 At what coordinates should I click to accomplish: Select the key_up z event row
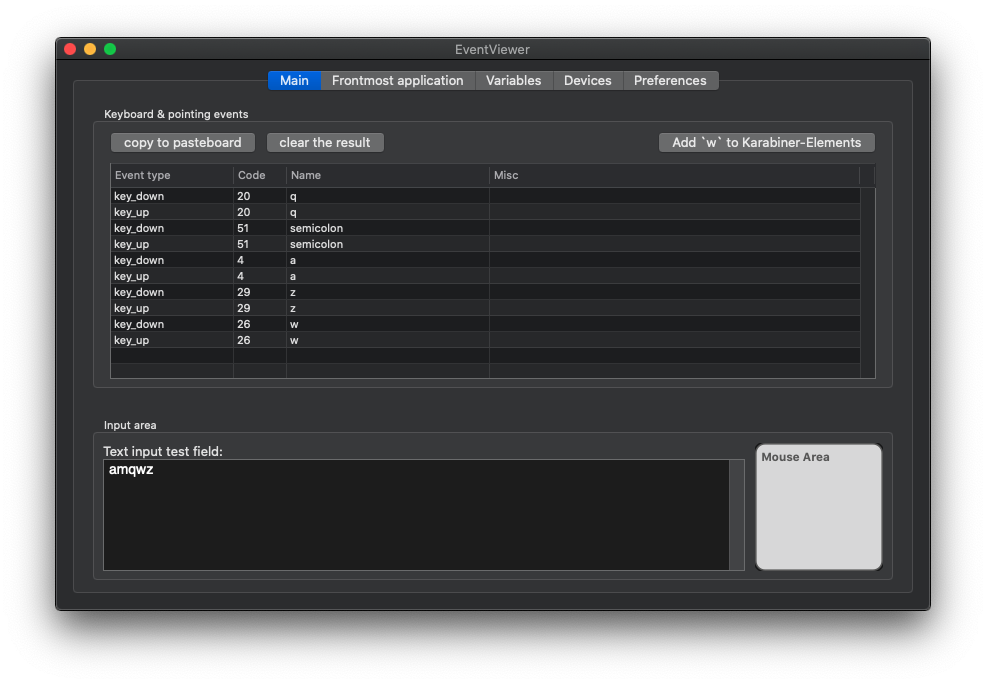point(485,309)
